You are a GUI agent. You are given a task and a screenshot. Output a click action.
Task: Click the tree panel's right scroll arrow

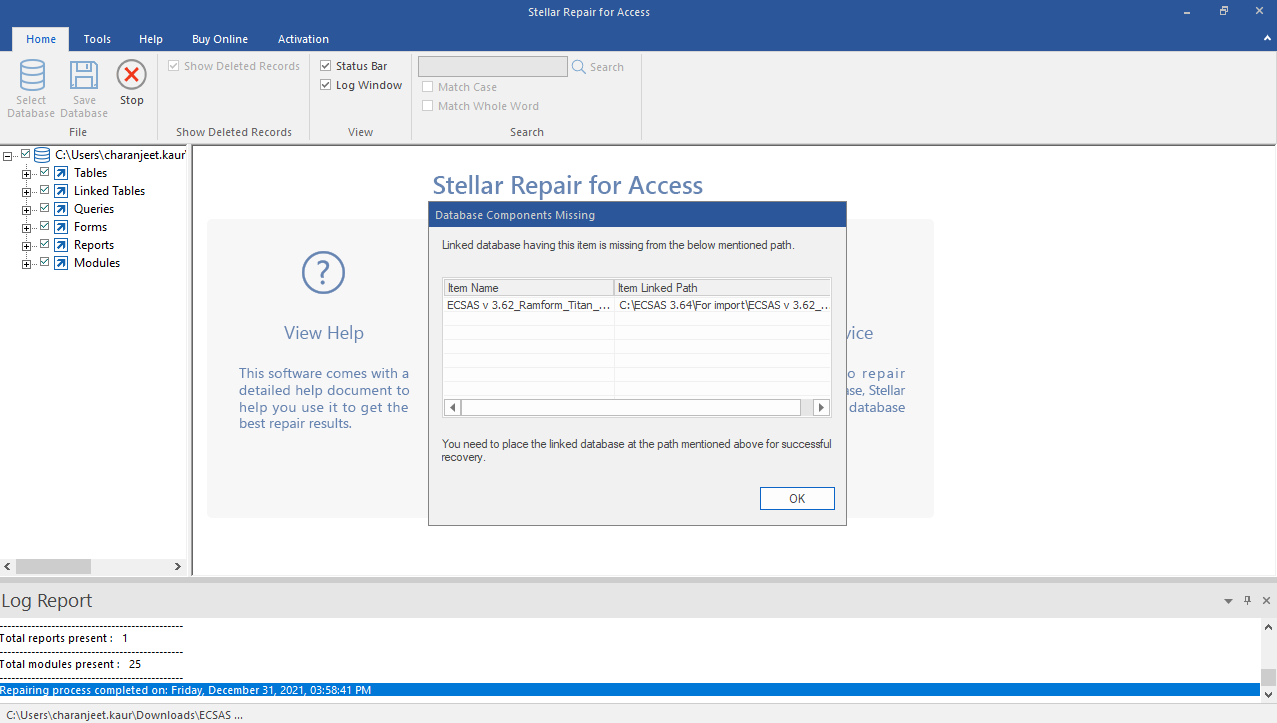point(178,566)
